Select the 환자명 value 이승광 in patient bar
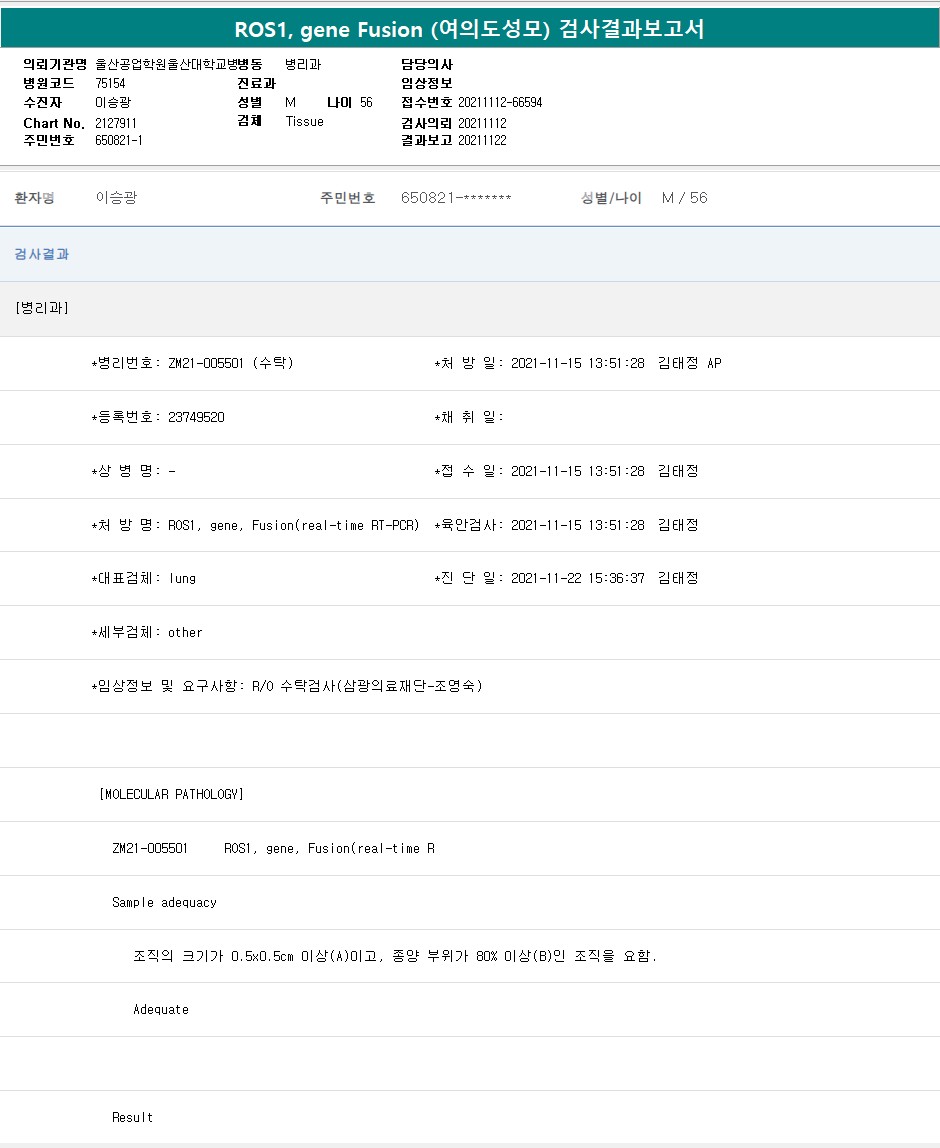The image size is (940, 1148). 116,198
